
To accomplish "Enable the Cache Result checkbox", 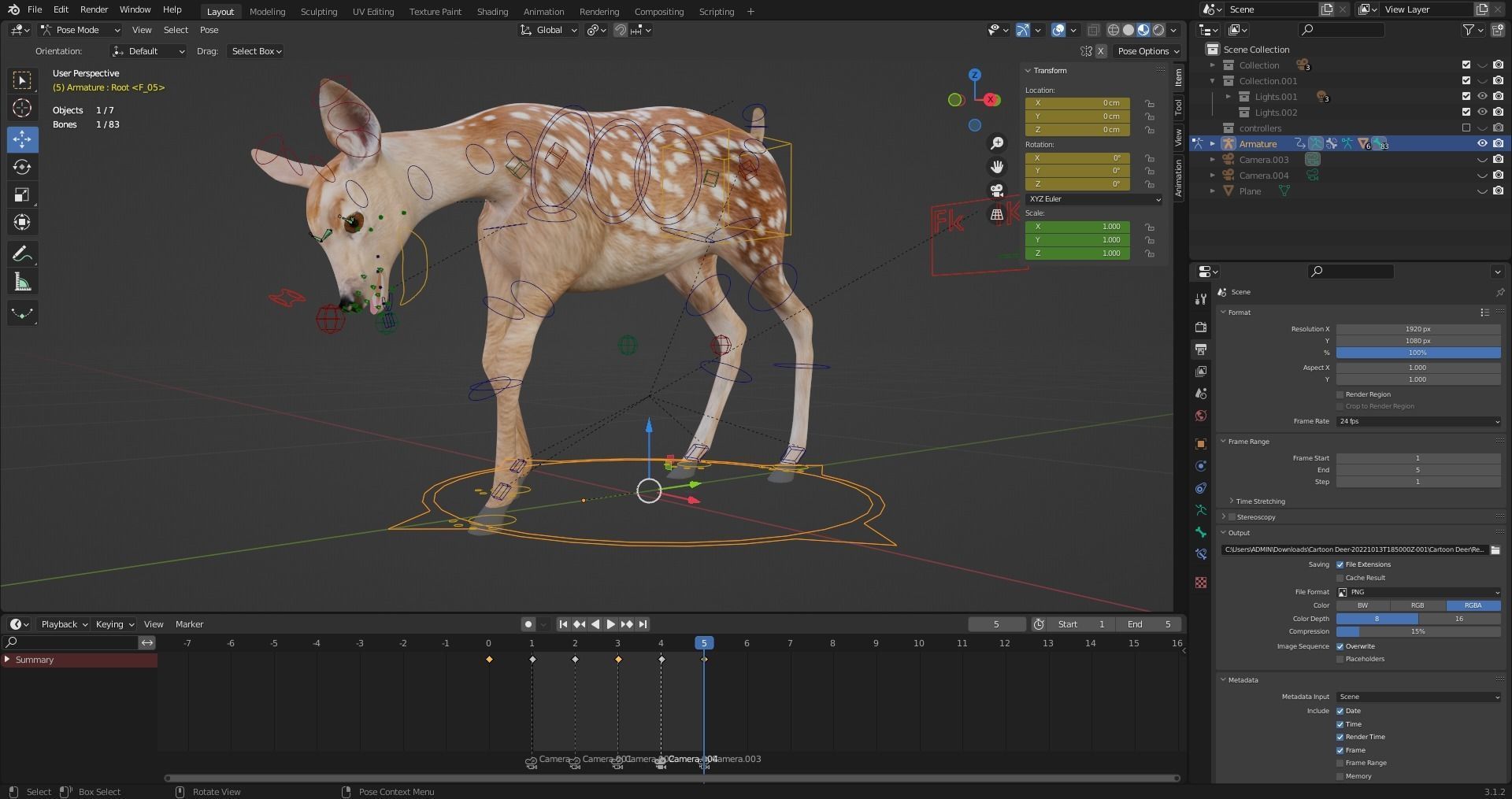I will (1340, 578).
